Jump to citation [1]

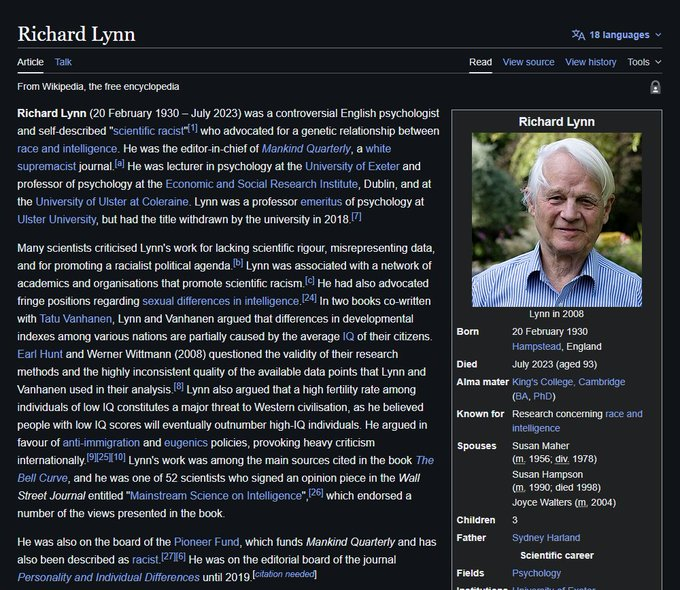point(192,128)
